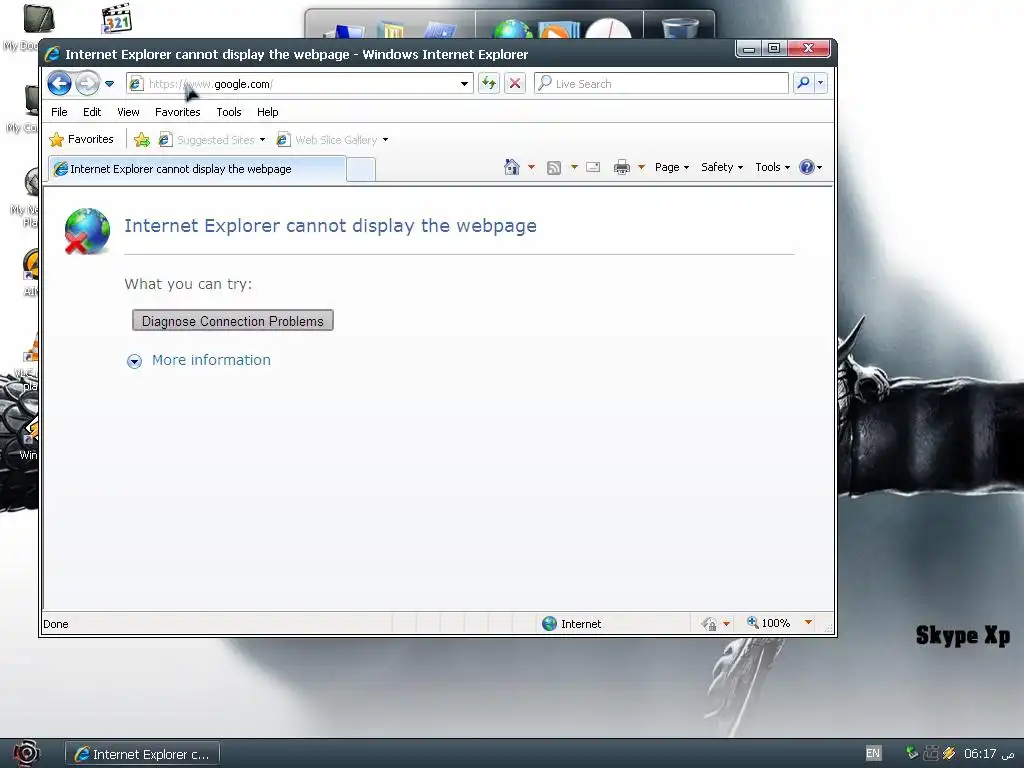
Task: Open the Tools command bar menu
Action: (773, 167)
